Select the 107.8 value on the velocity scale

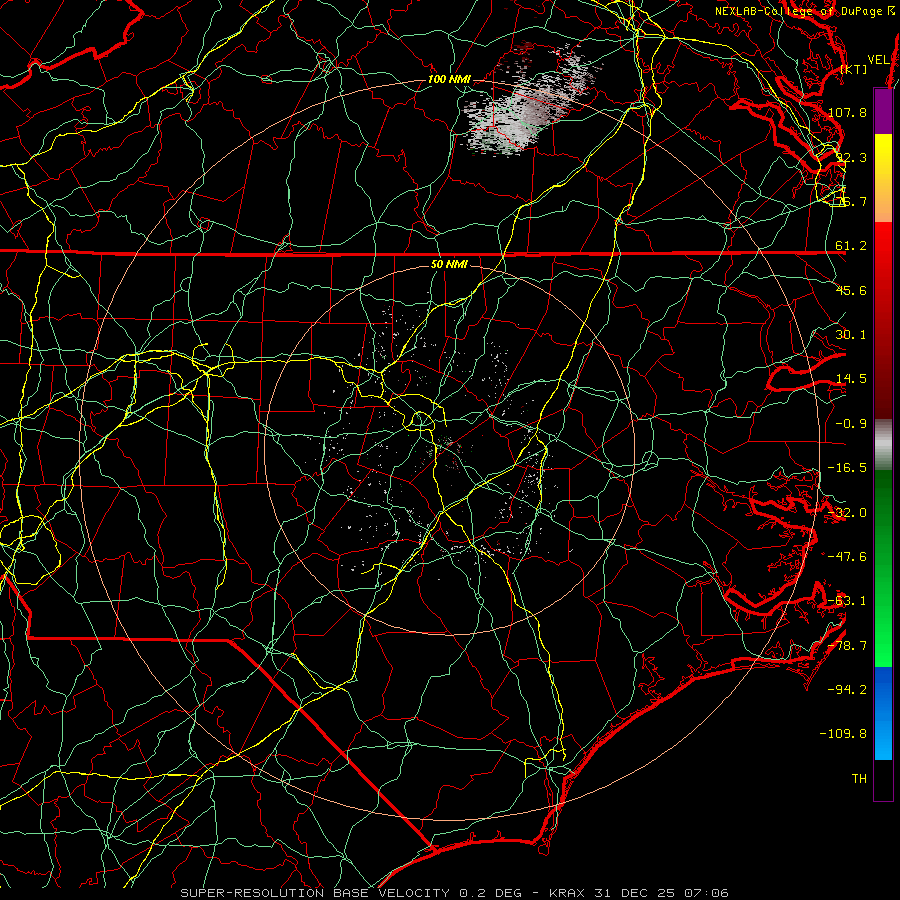point(847,112)
